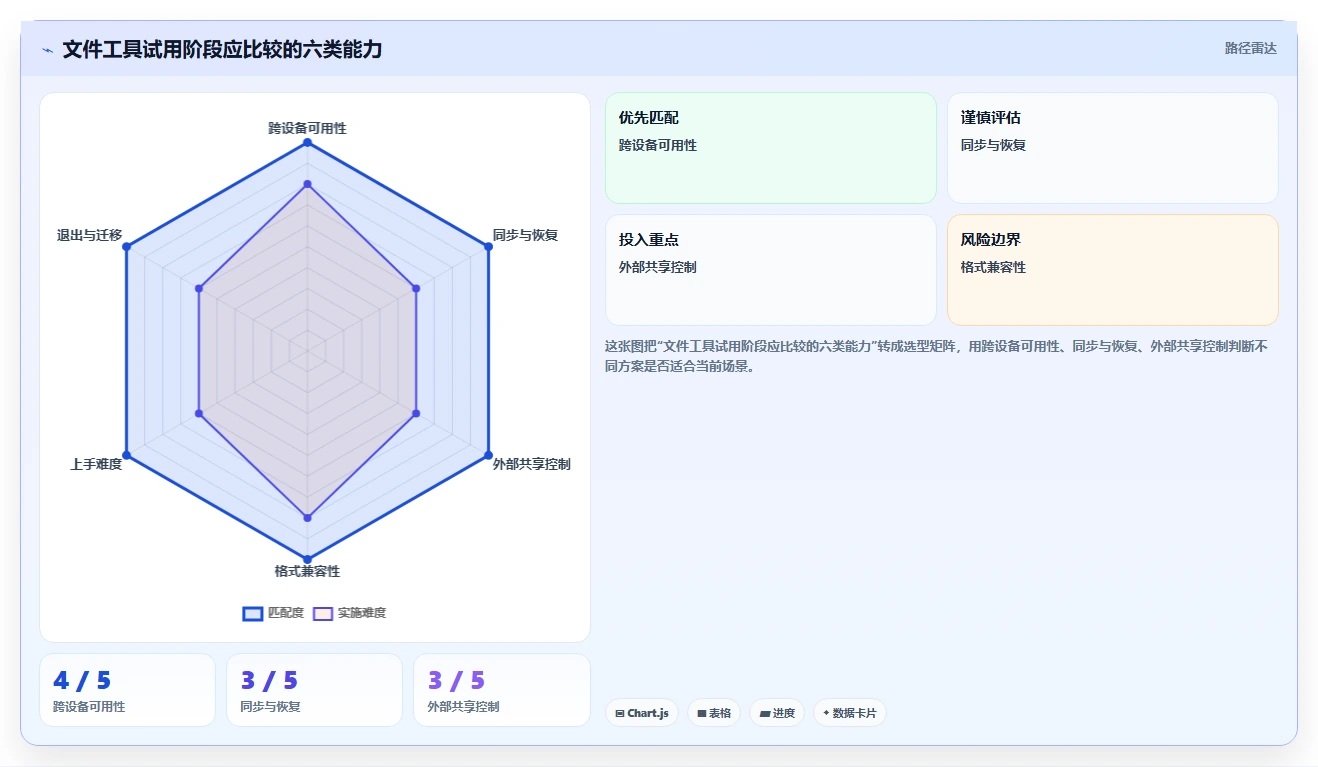Toggle the 匹配度 legend entry
This screenshot has width=1318, height=767.
273,613
